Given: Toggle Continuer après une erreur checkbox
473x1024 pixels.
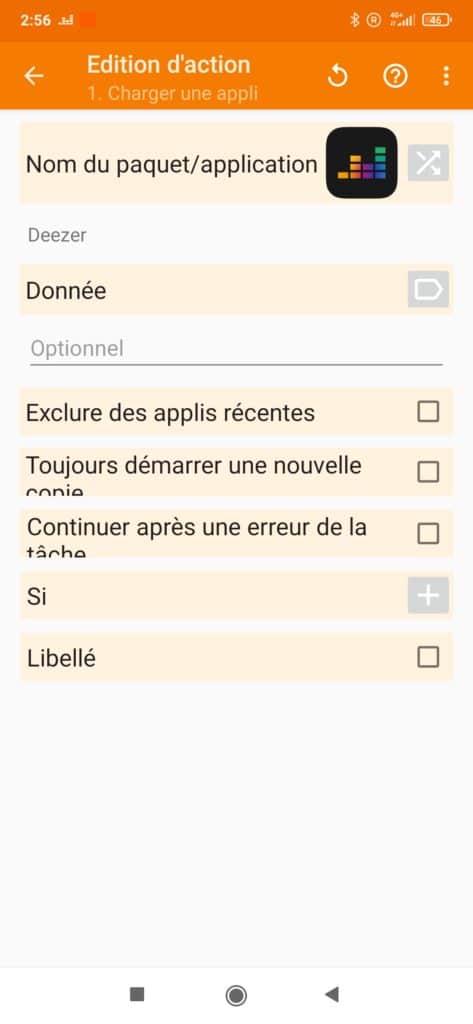Looking at the screenshot, I should click(428, 534).
